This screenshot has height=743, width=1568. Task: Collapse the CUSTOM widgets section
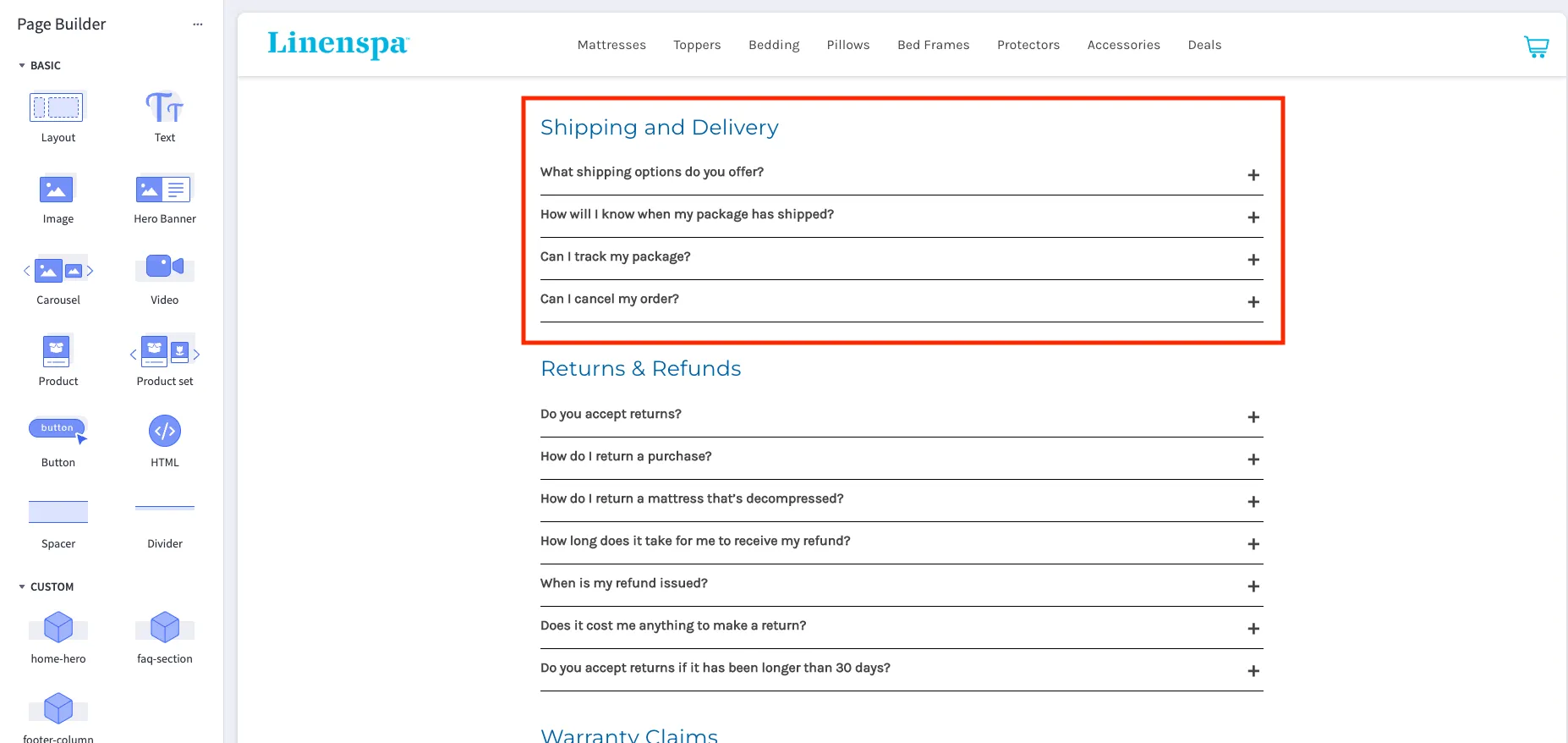pyautogui.click(x=22, y=586)
